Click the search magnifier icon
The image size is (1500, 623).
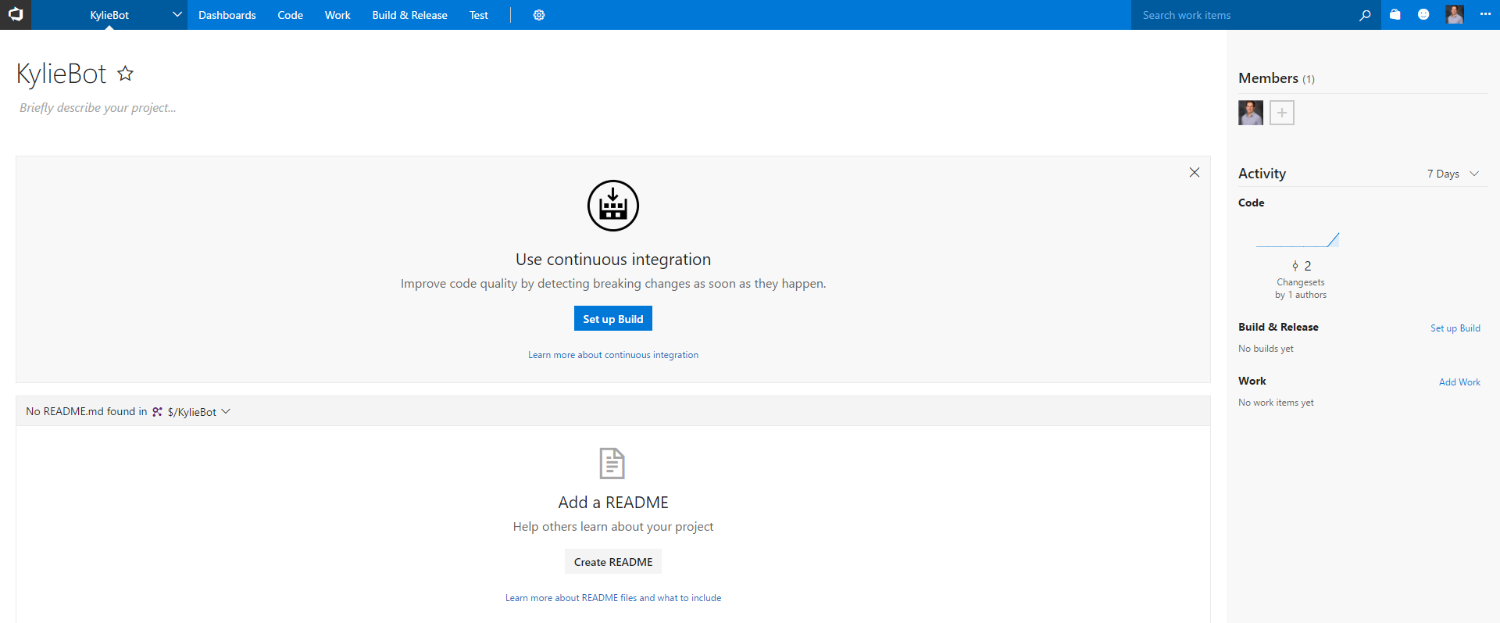[x=1366, y=15]
